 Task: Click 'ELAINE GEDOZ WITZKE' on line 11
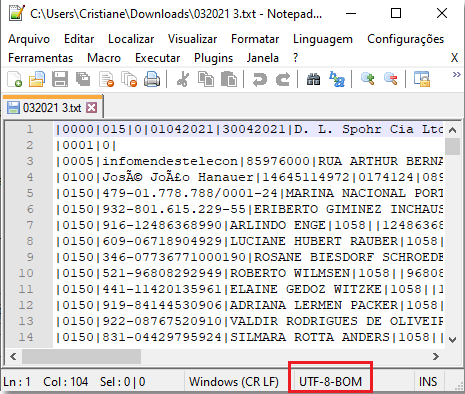click(x=306, y=289)
